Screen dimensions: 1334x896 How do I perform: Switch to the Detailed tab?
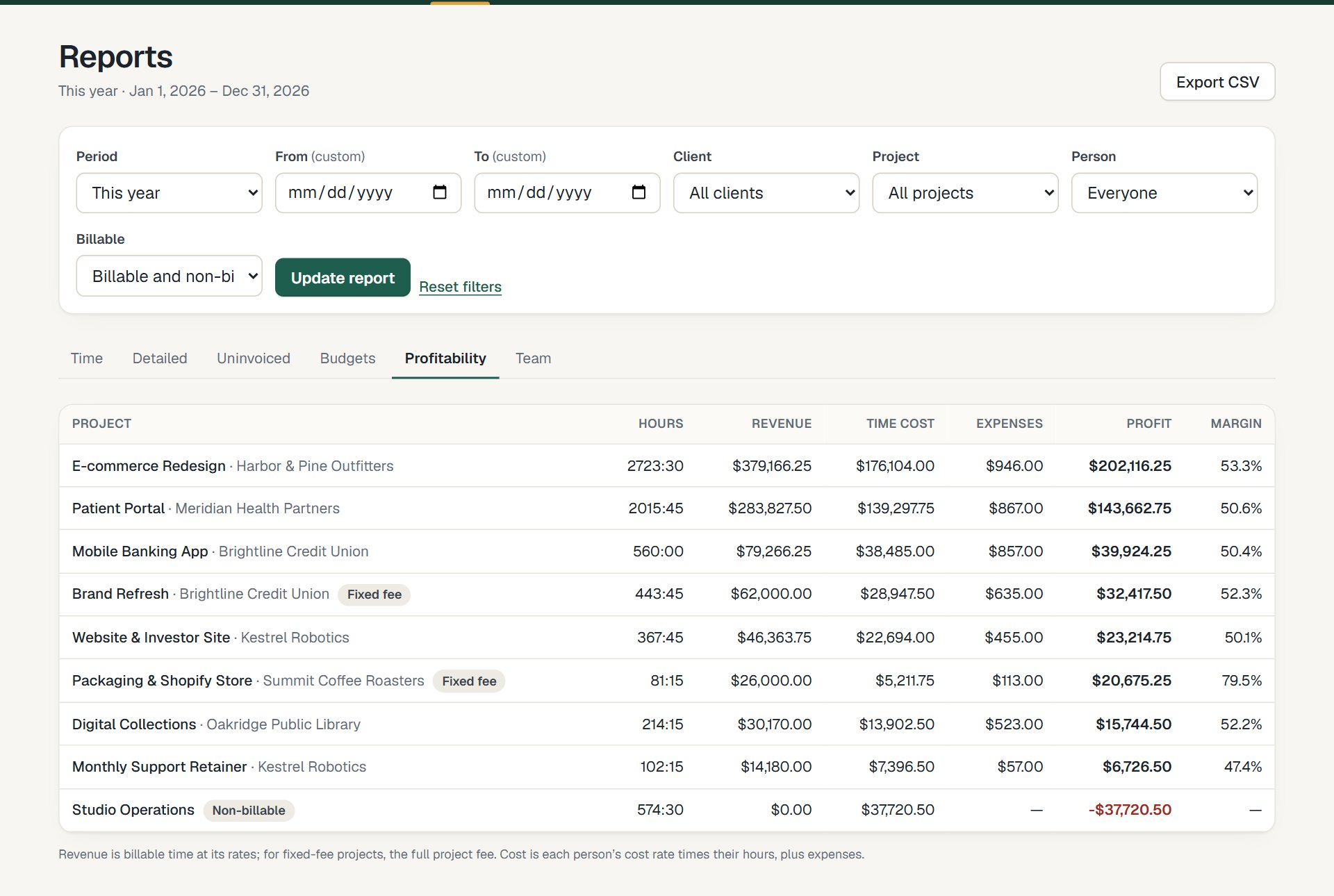click(x=160, y=358)
